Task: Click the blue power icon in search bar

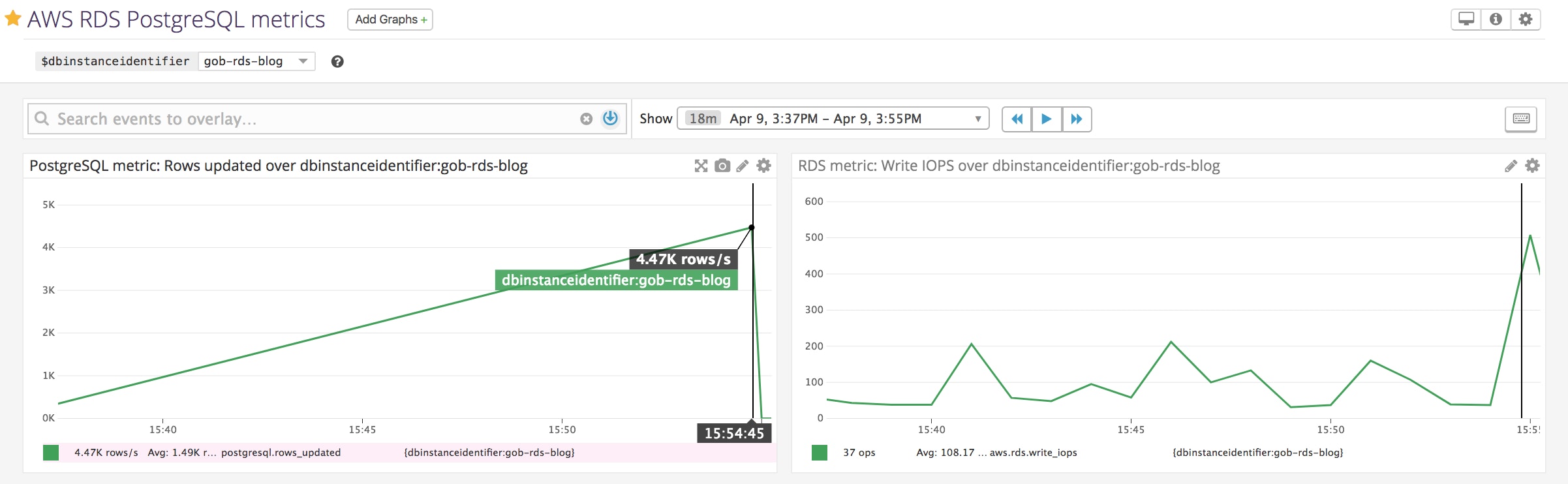Action: 610,118
